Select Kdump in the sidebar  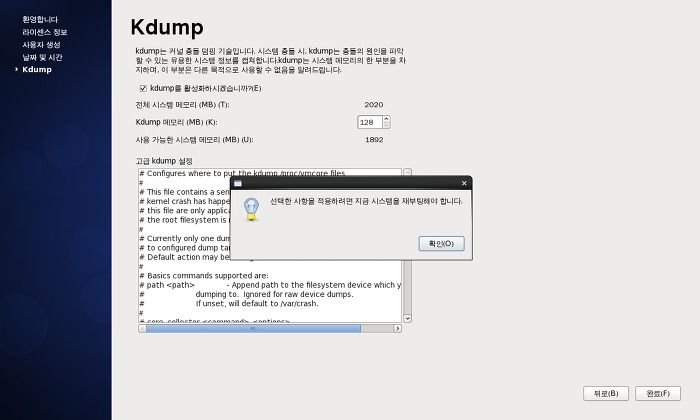click(x=37, y=70)
